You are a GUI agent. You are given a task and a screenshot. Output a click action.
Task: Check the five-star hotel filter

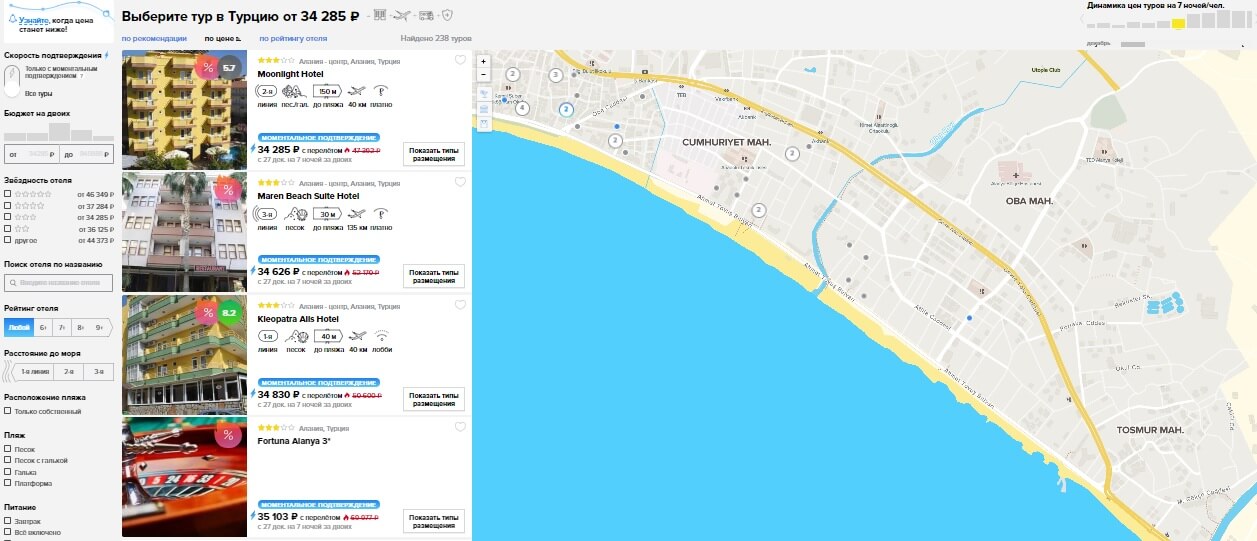point(8,194)
